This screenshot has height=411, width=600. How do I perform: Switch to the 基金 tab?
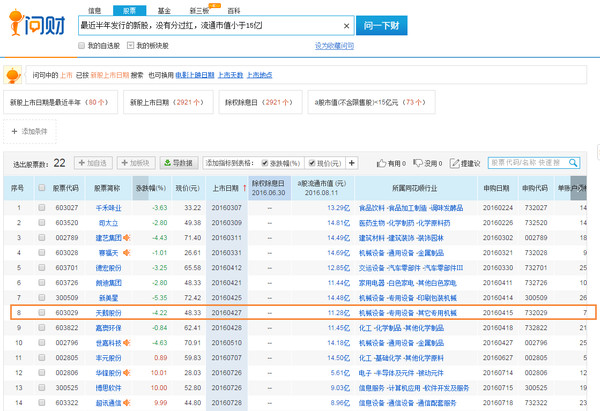click(164, 11)
